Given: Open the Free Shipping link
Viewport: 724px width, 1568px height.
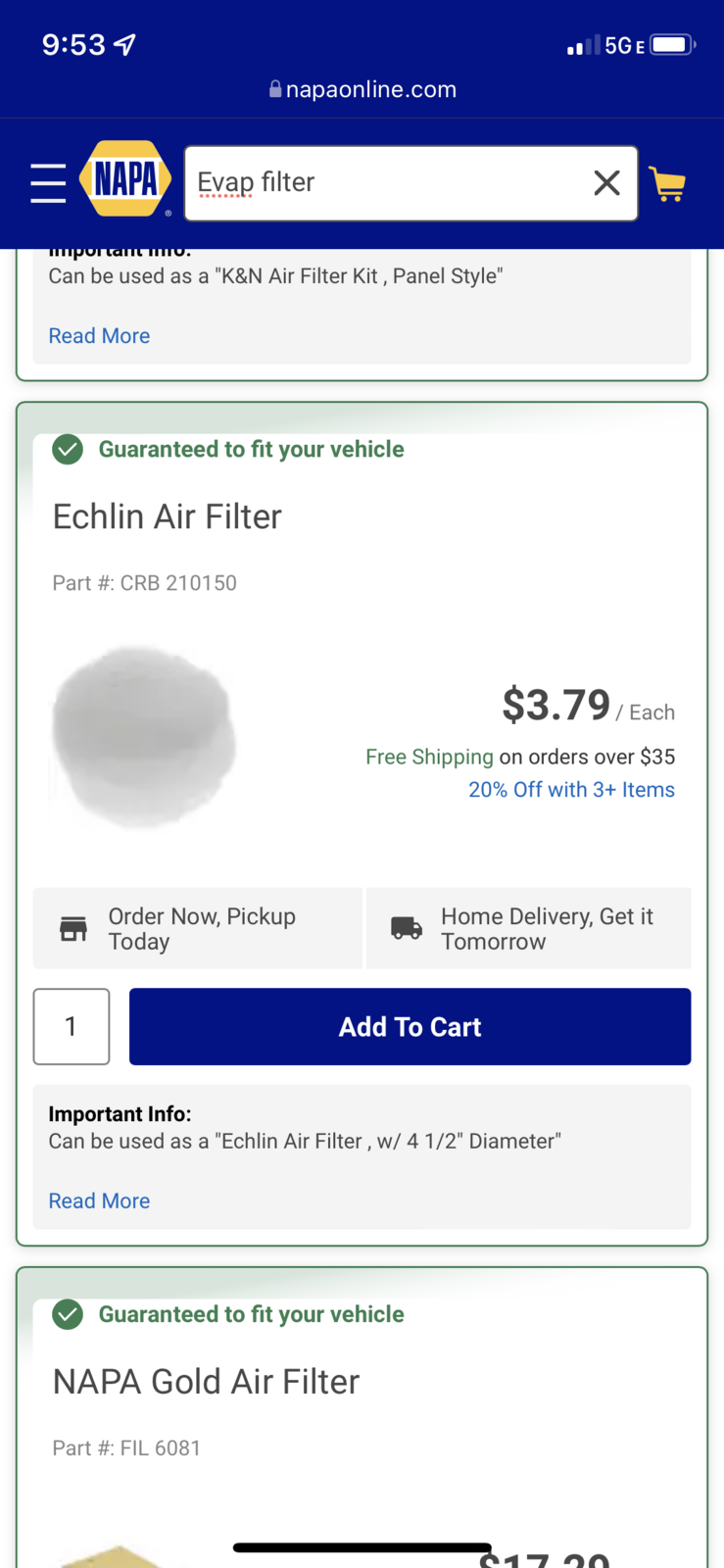Looking at the screenshot, I should (x=429, y=757).
